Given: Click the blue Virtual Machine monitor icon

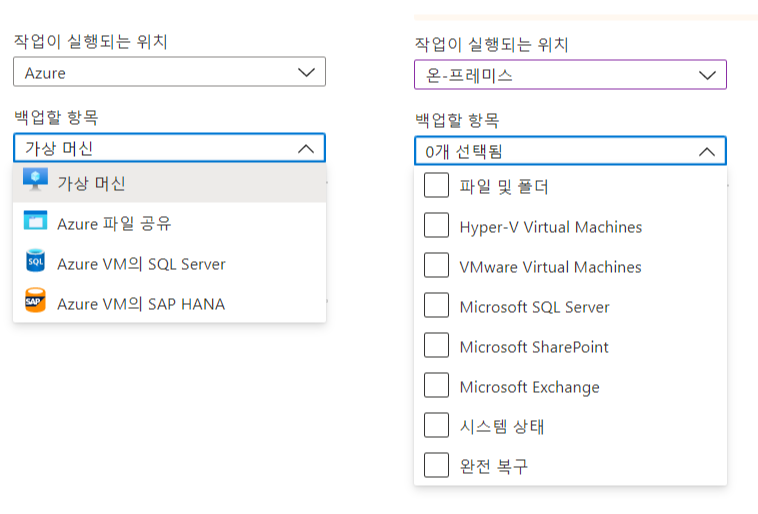Looking at the screenshot, I should 35,180.
